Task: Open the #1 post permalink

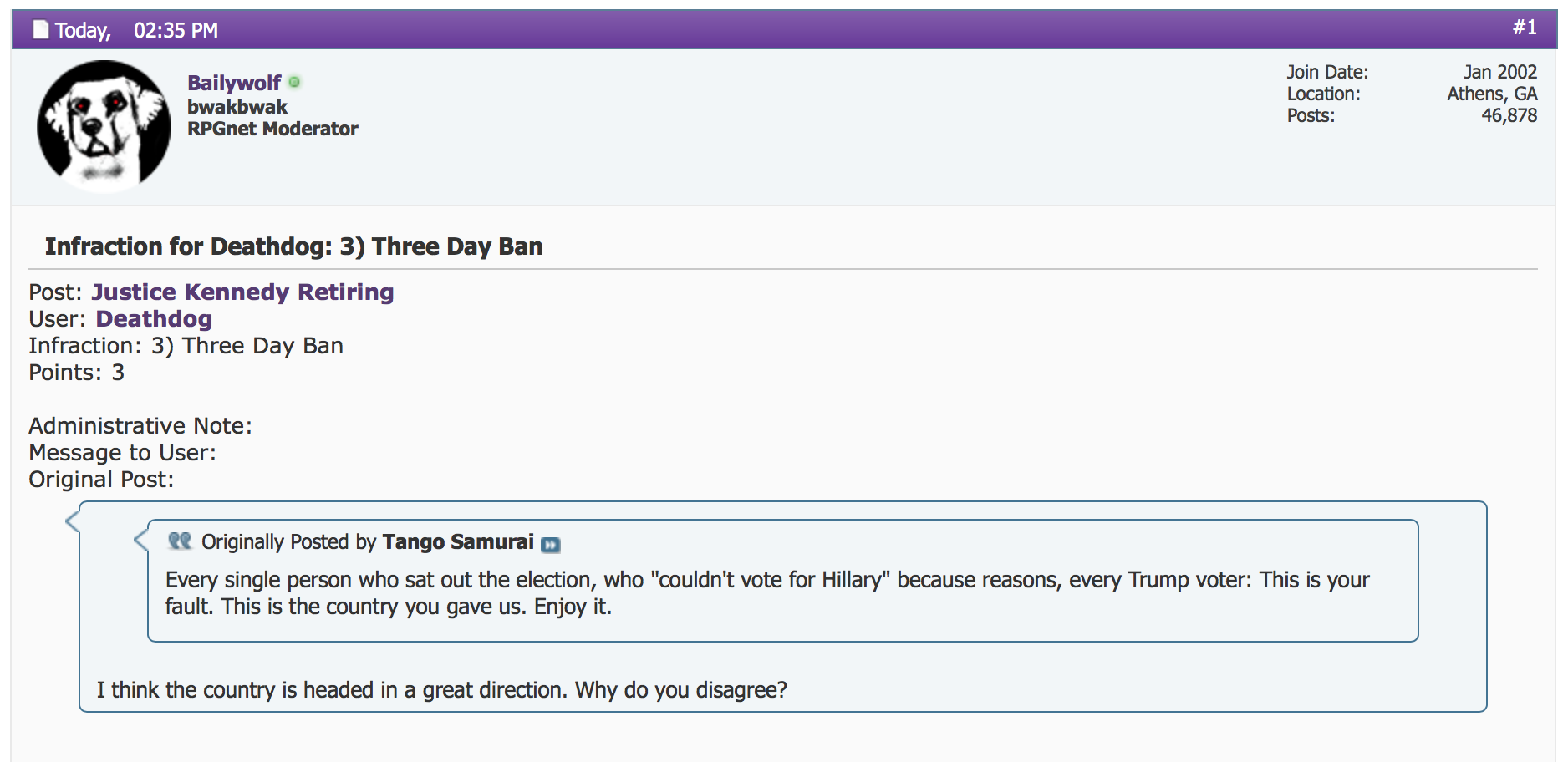Action: [x=1525, y=28]
